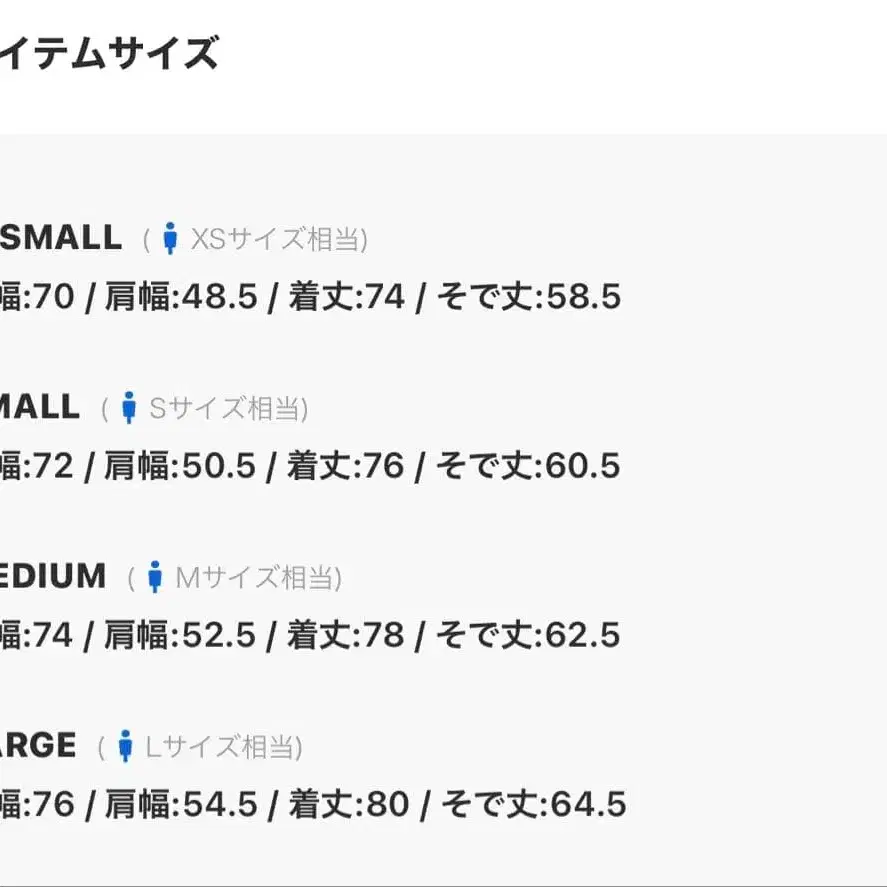
Task: Select the XSMALL size label
Action: (x=60, y=238)
